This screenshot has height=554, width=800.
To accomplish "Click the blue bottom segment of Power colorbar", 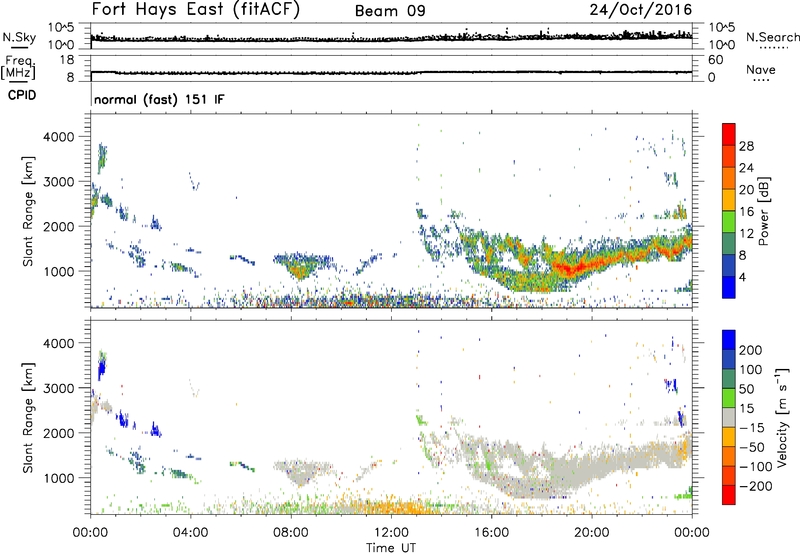I will click(x=729, y=287).
